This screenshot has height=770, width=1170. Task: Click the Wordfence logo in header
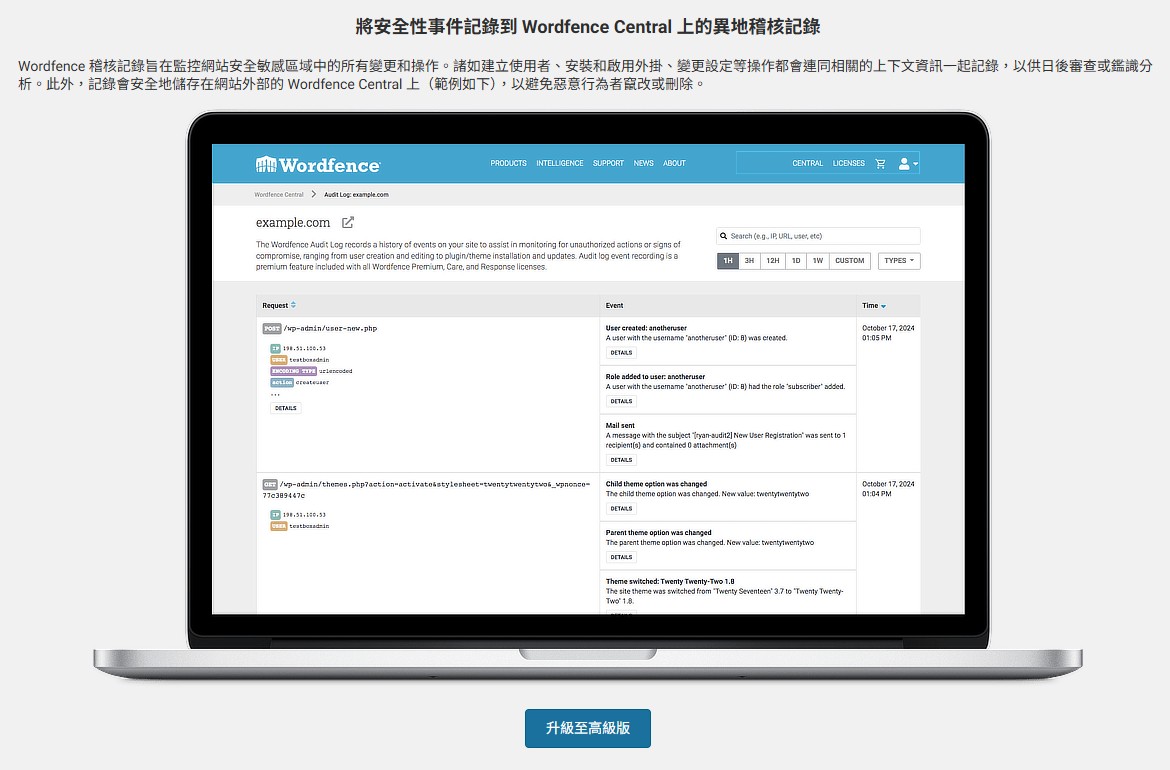point(318,164)
